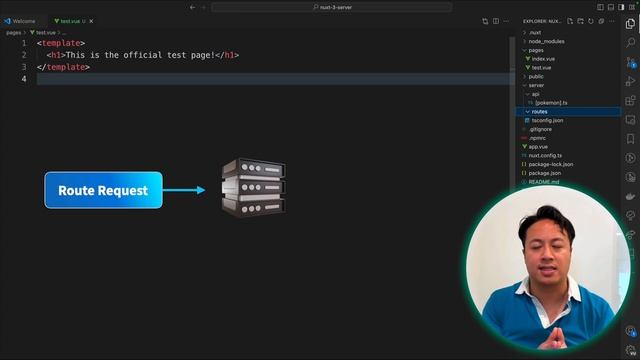Collapse the api folder chevron
The width and height of the screenshot is (640, 360).
point(528,94)
